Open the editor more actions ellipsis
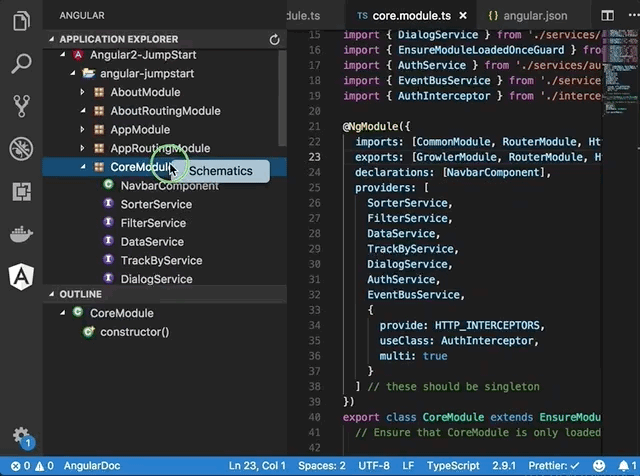Viewport: 640px width, 476px height. point(634,16)
